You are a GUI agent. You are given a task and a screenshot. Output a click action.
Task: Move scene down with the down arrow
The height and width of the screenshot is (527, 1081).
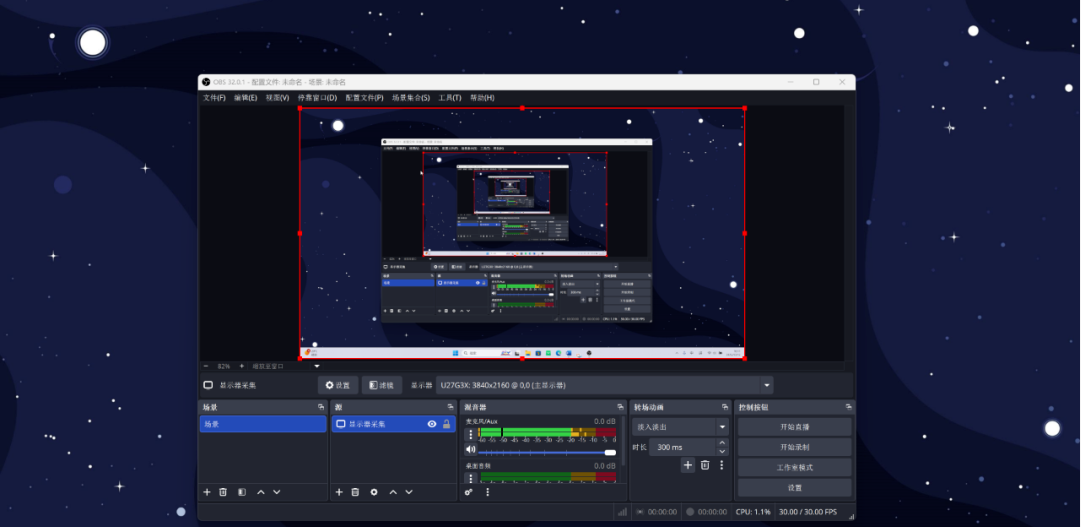[x=276, y=492]
